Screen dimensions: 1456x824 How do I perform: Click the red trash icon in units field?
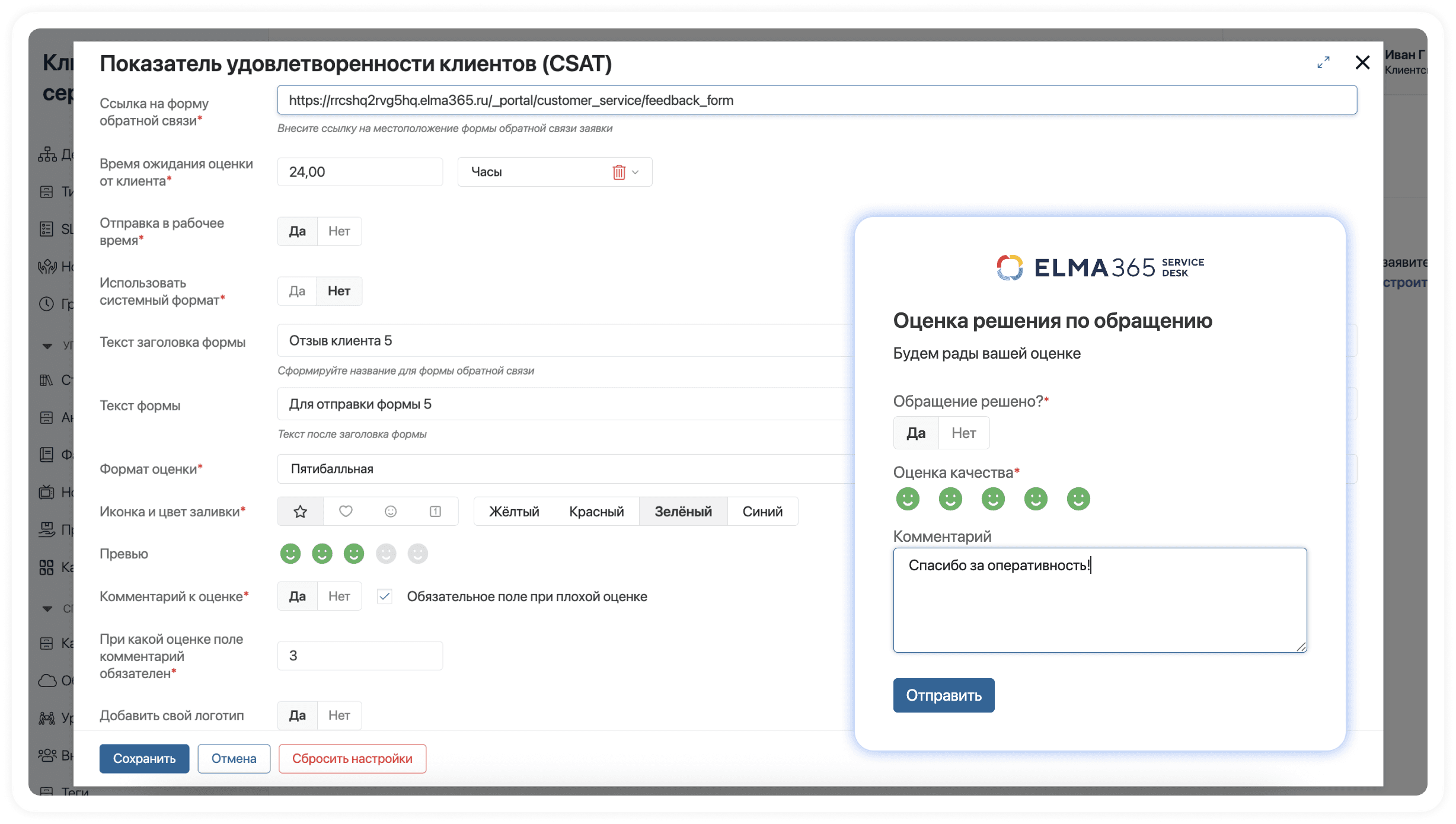(x=618, y=172)
